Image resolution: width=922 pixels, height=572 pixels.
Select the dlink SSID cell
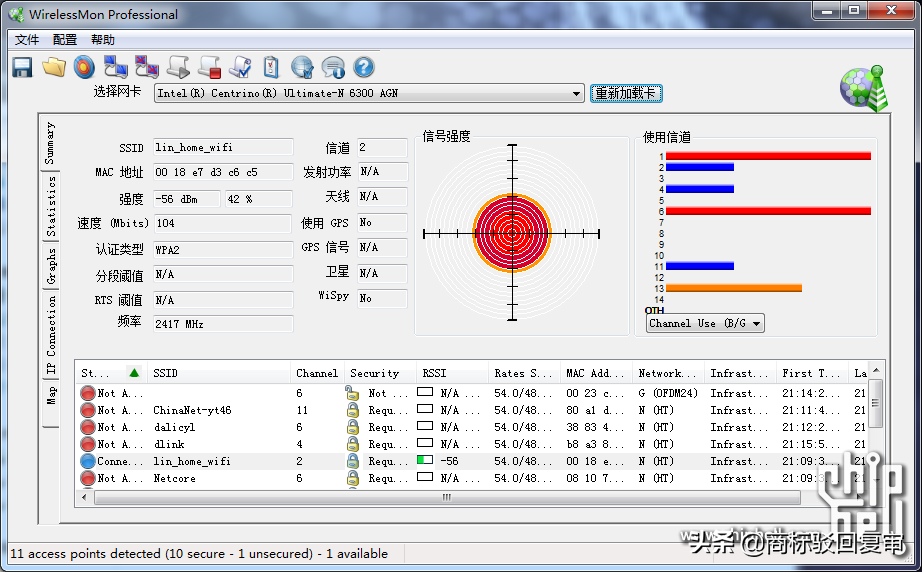click(x=169, y=444)
